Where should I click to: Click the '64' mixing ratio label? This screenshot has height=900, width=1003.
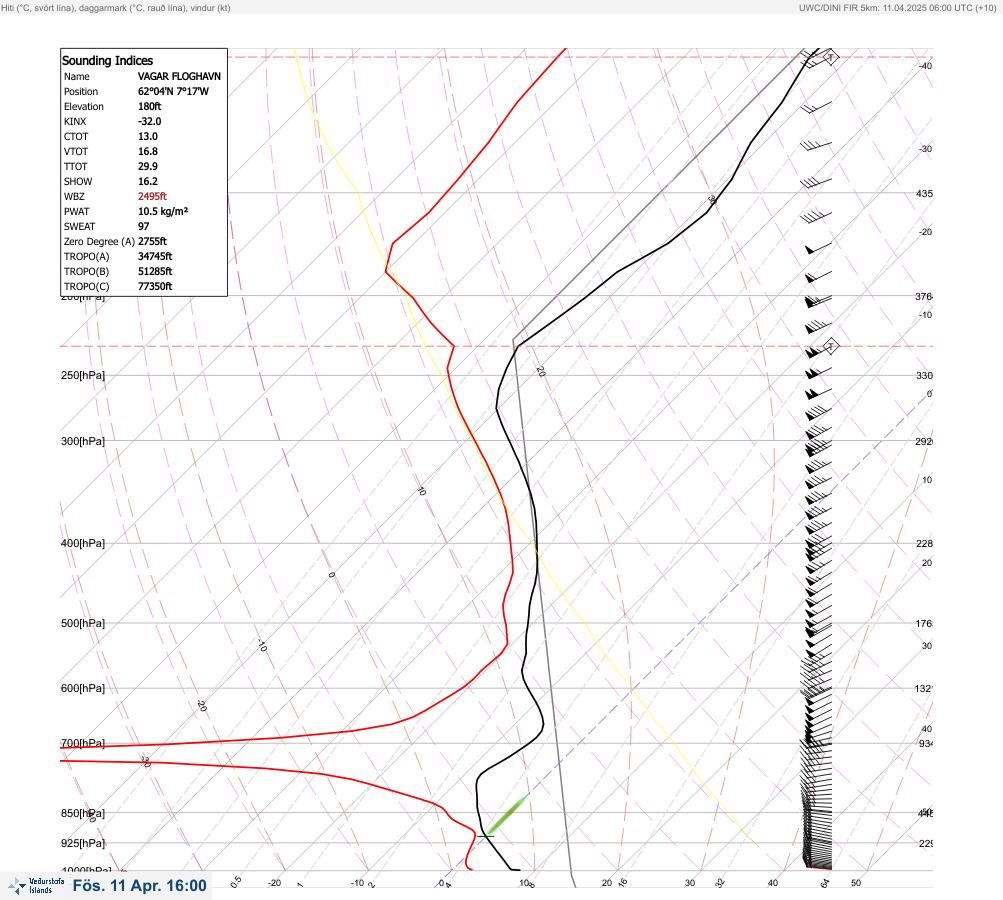[825, 883]
